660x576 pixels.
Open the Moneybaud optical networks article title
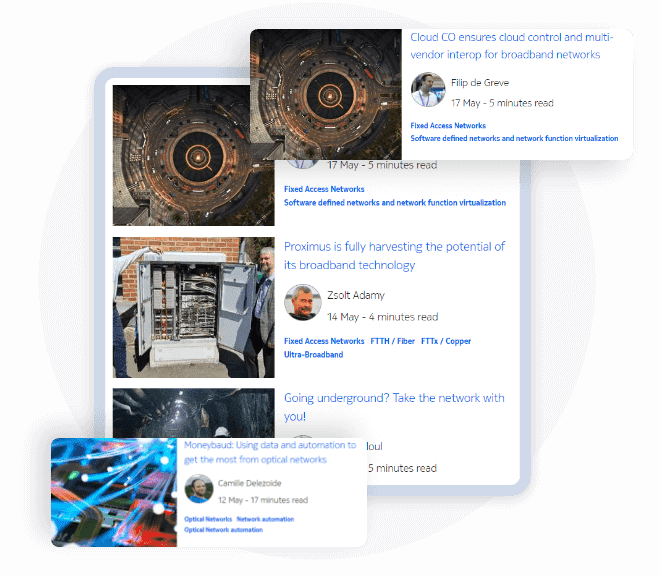coord(270,452)
